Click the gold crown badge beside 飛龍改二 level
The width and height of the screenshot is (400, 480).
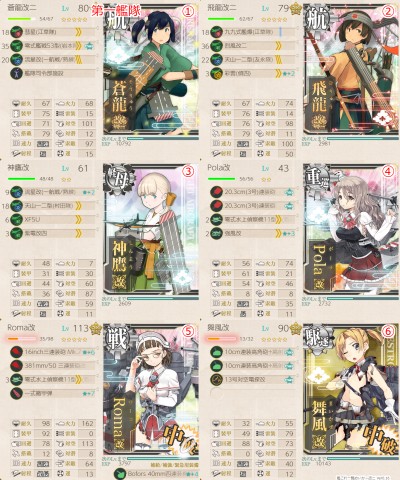295,9
